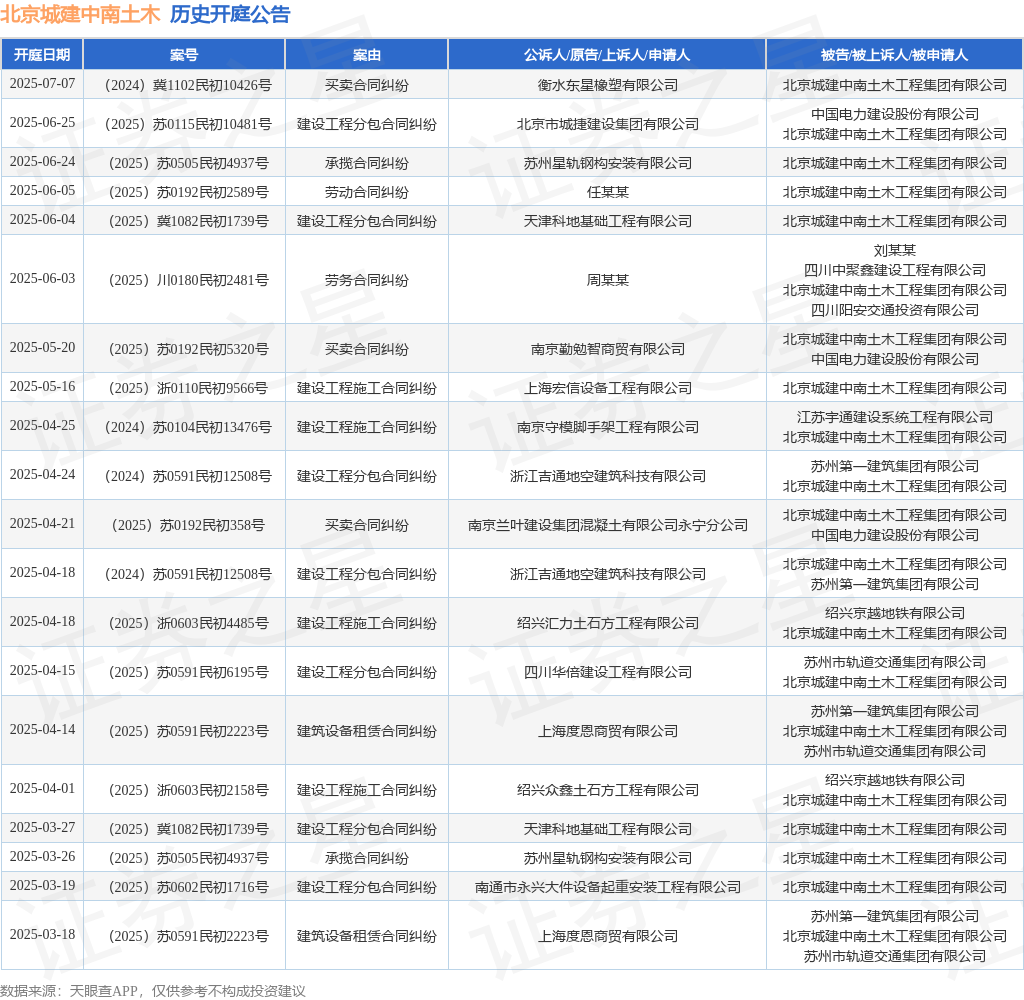Select date cell 2025-07-07
The width and height of the screenshot is (1024, 1000).
coord(42,84)
